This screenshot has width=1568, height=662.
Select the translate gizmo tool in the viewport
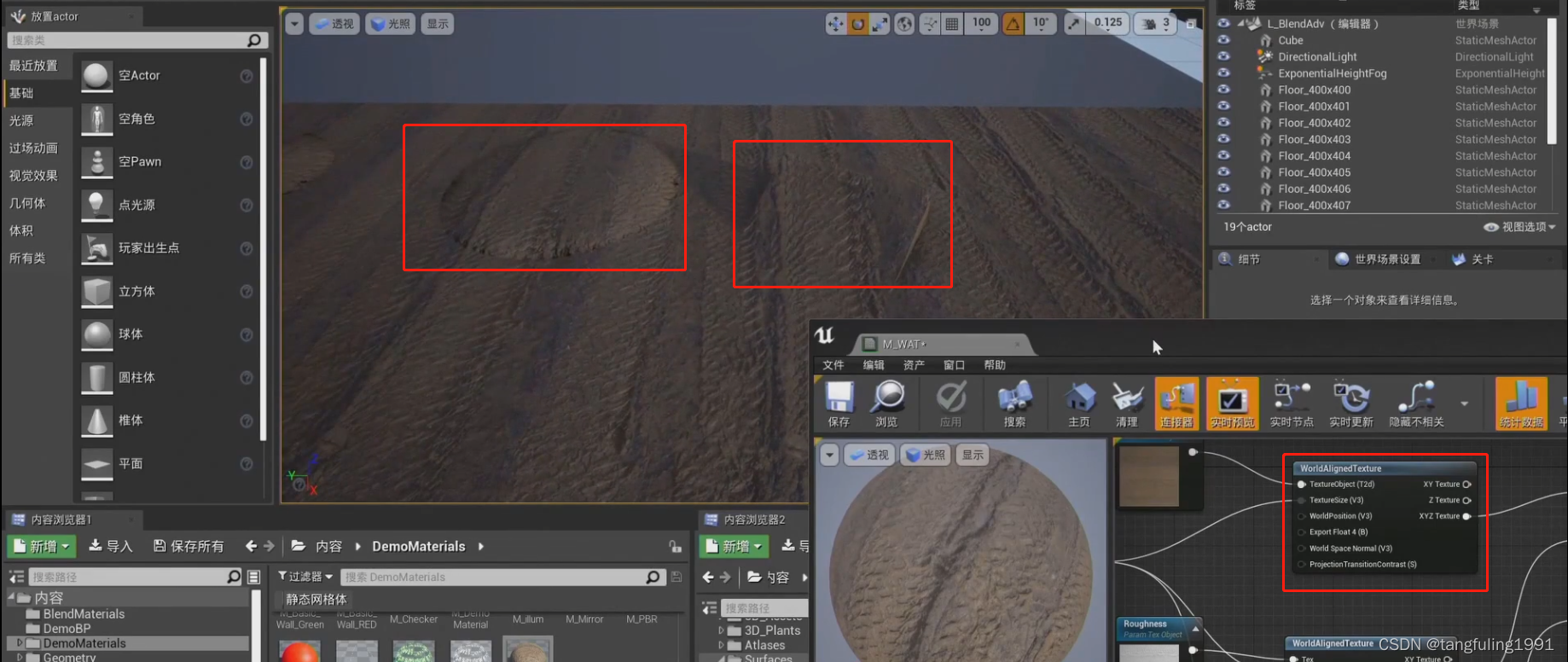point(835,24)
